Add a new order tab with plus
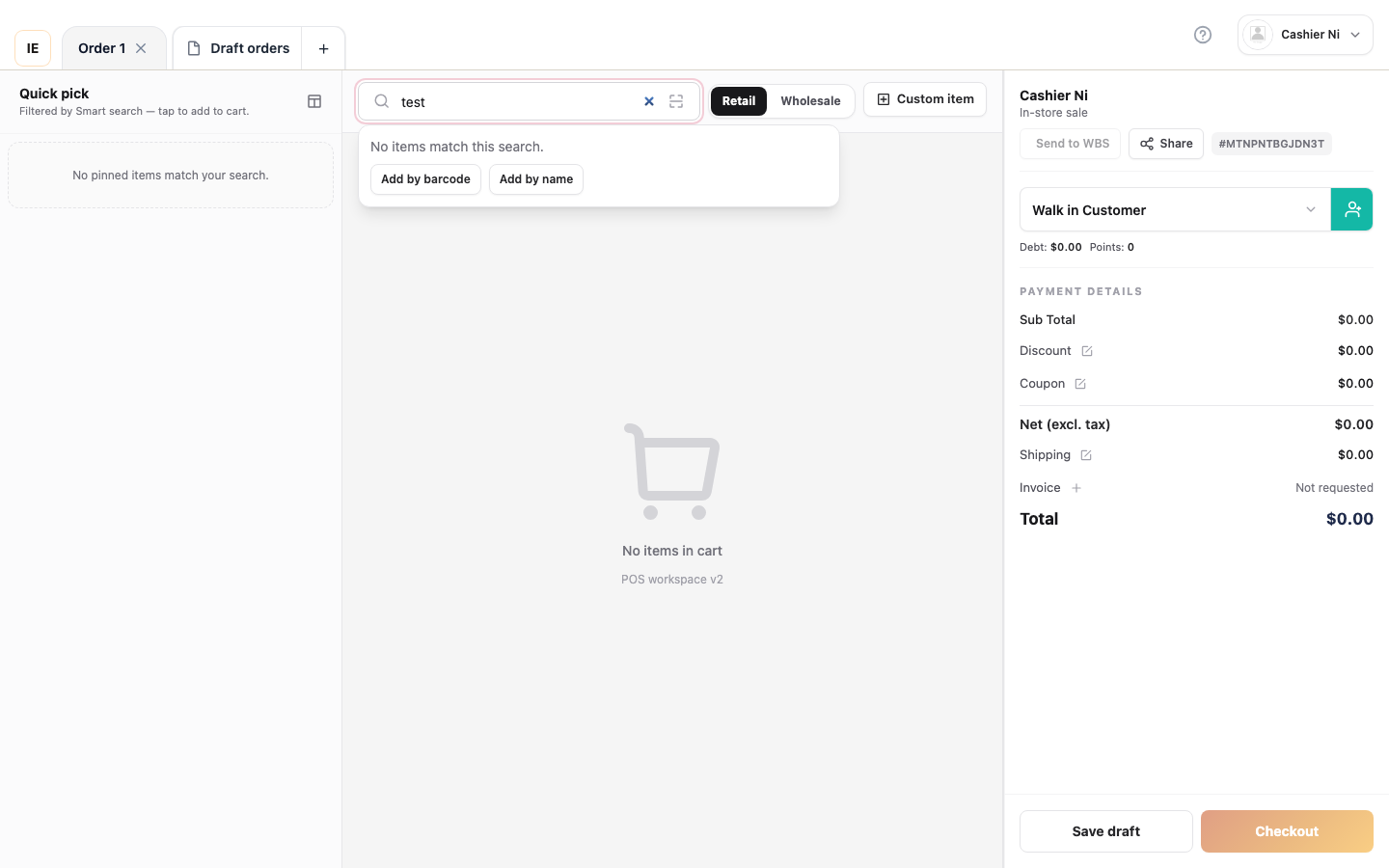Viewport: 1389px width, 868px height. 324,48
